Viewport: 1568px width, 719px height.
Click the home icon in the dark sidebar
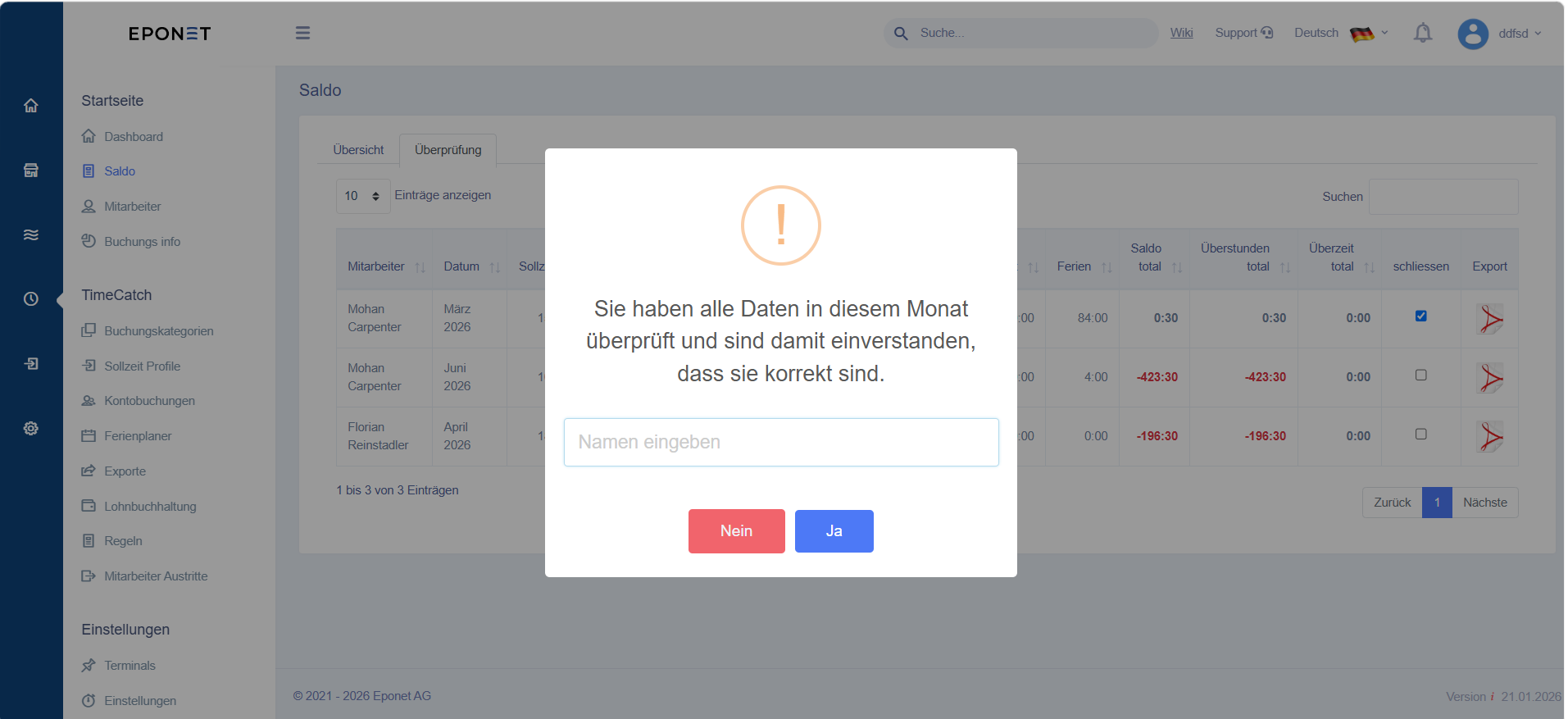pos(31,106)
